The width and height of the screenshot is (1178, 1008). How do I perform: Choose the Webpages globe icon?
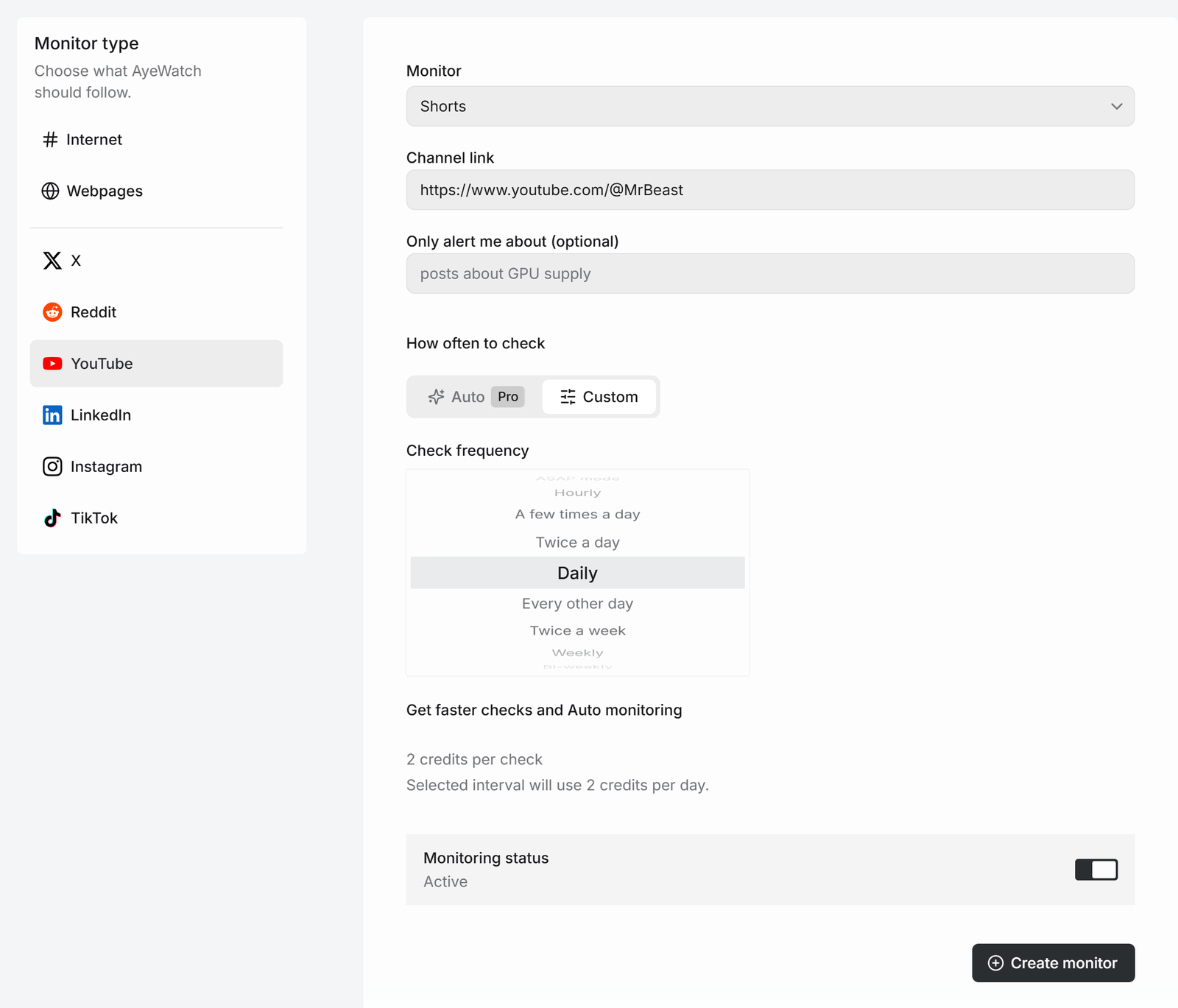point(50,191)
